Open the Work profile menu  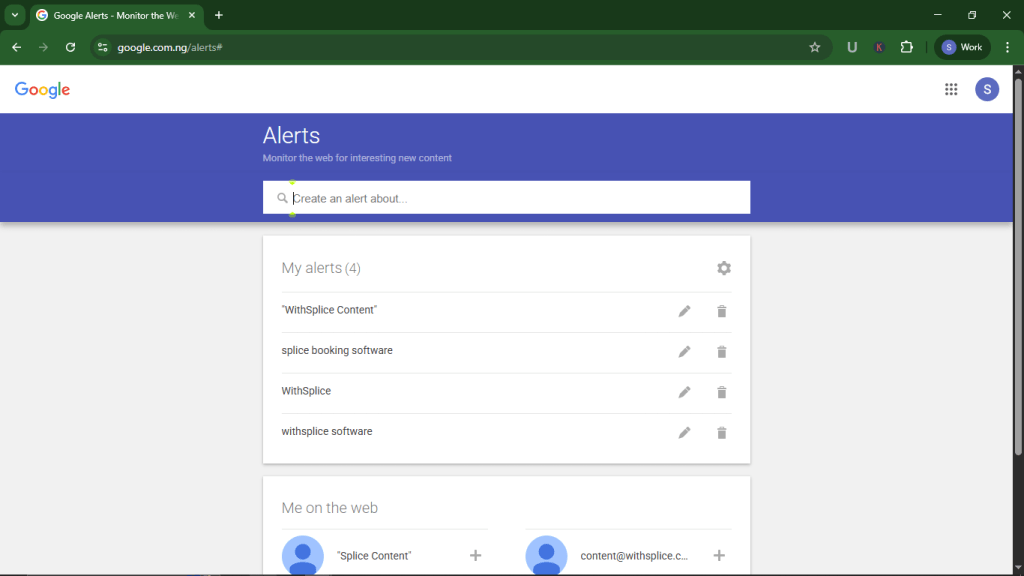coord(962,47)
